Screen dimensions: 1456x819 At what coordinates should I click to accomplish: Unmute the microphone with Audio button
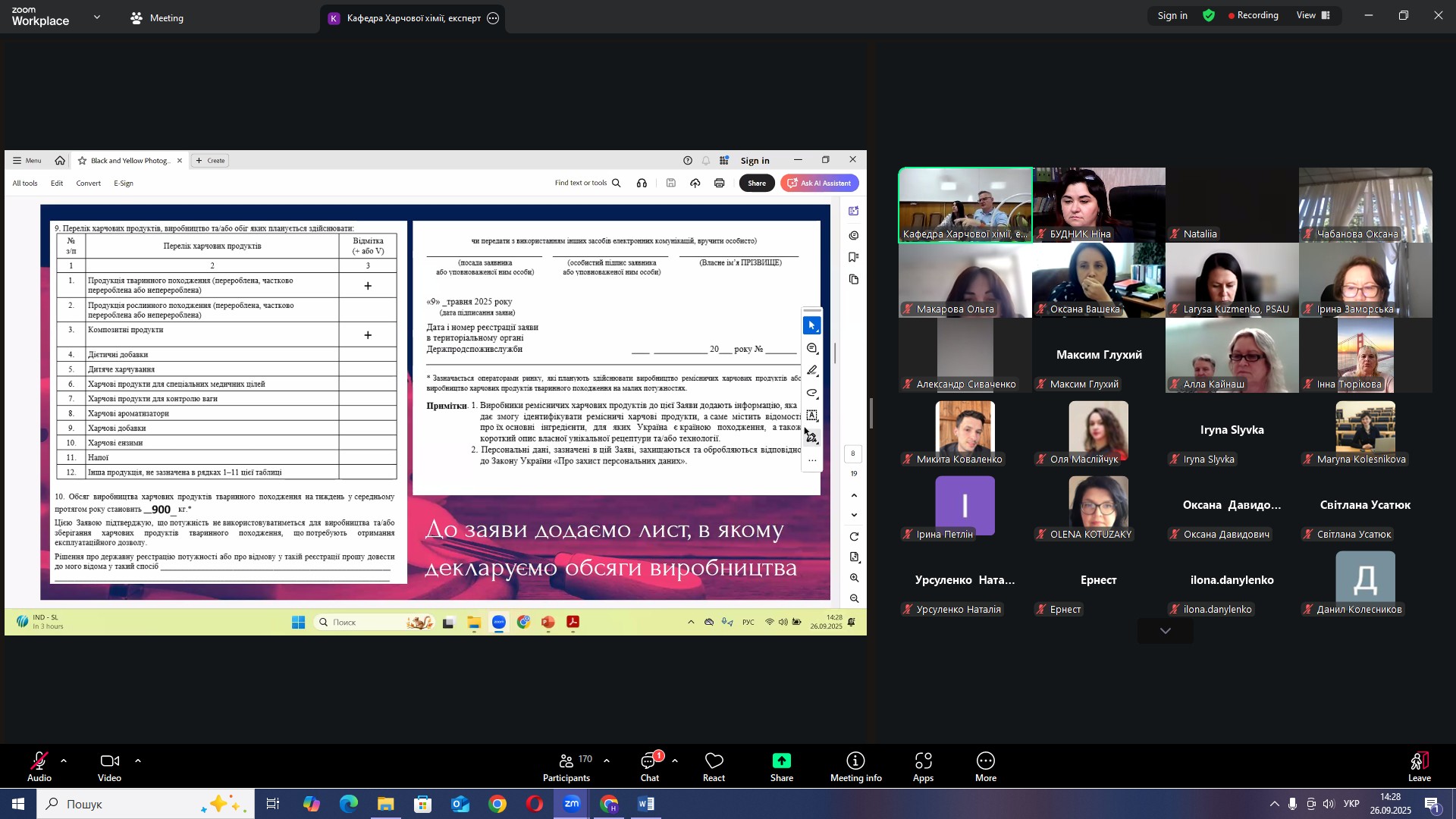(x=39, y=767)
